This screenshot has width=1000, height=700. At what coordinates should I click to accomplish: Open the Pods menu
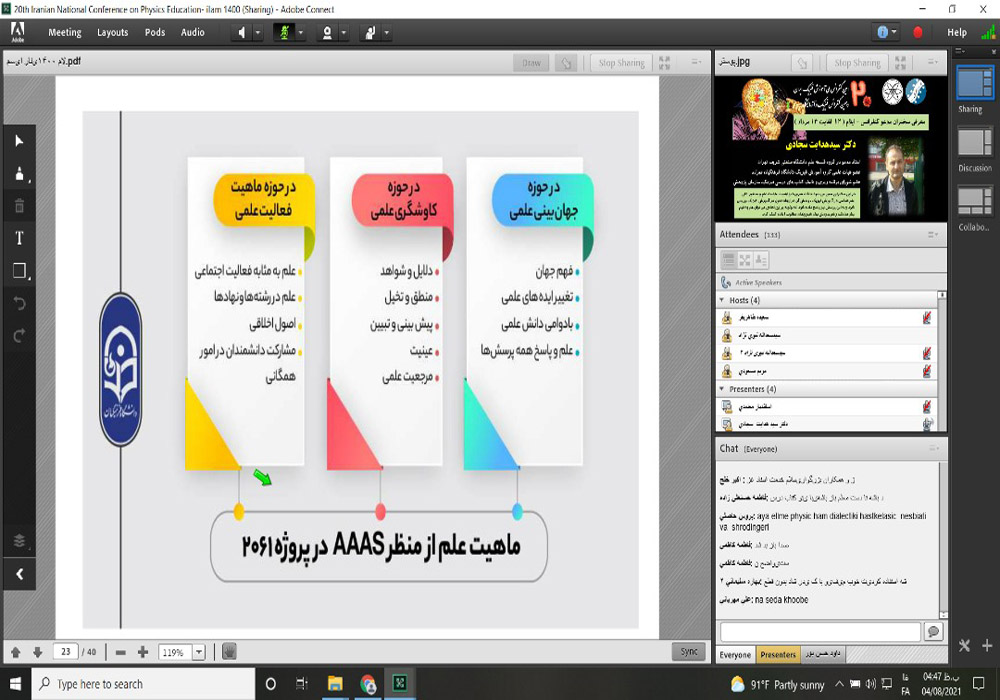[x=155, y=32]
